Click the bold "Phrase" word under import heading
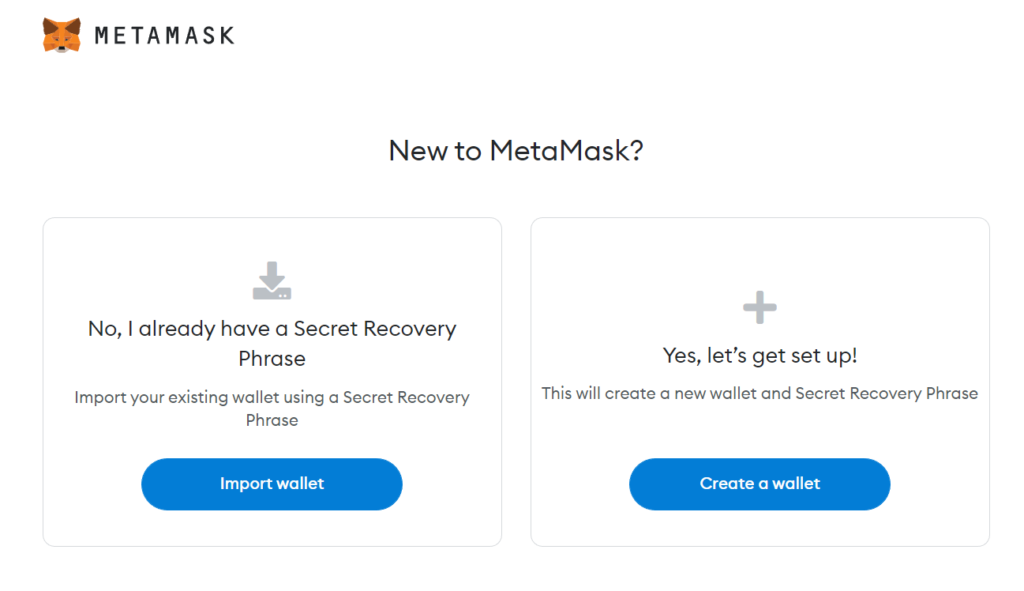Image resolution: width=1024 pixels, height=591 pixels. pos(272,358)
